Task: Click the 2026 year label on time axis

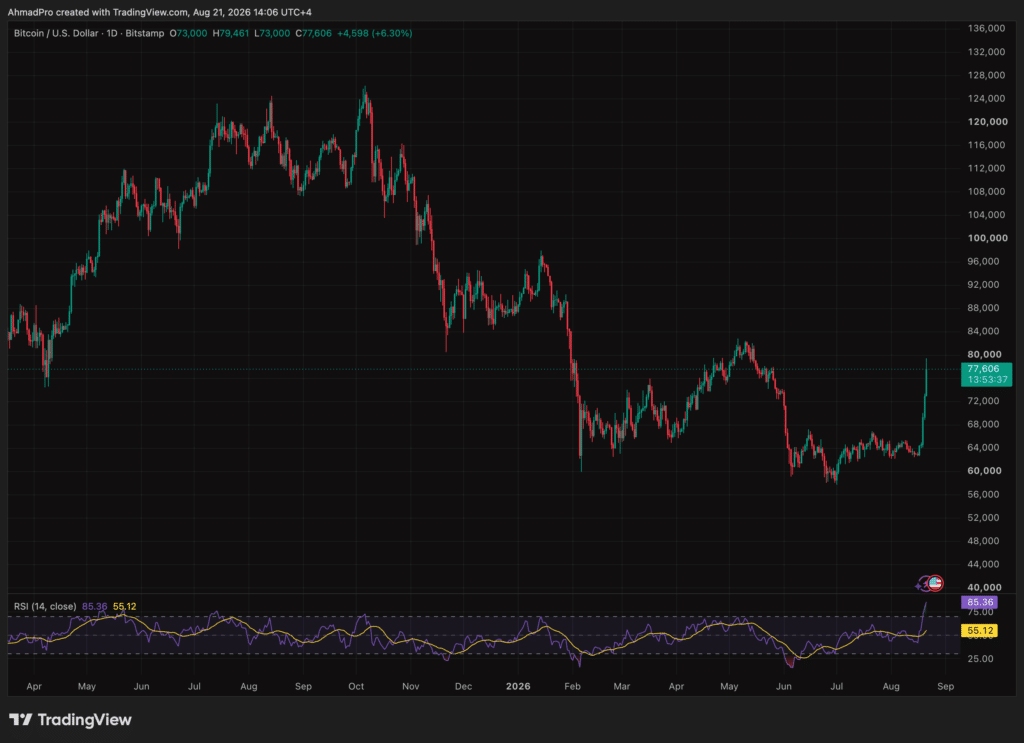Action: pyautogui.click(x=519, y=686)
